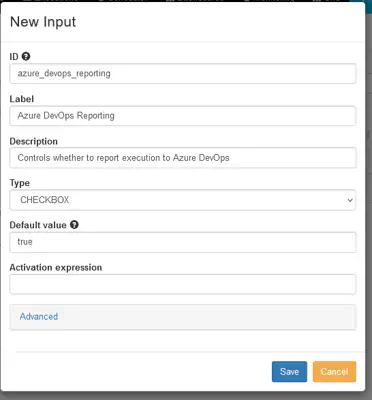The width and height of the screenshot is (372, 400).
Task: Expand the Advanced section link
Action: click(39, 316)
